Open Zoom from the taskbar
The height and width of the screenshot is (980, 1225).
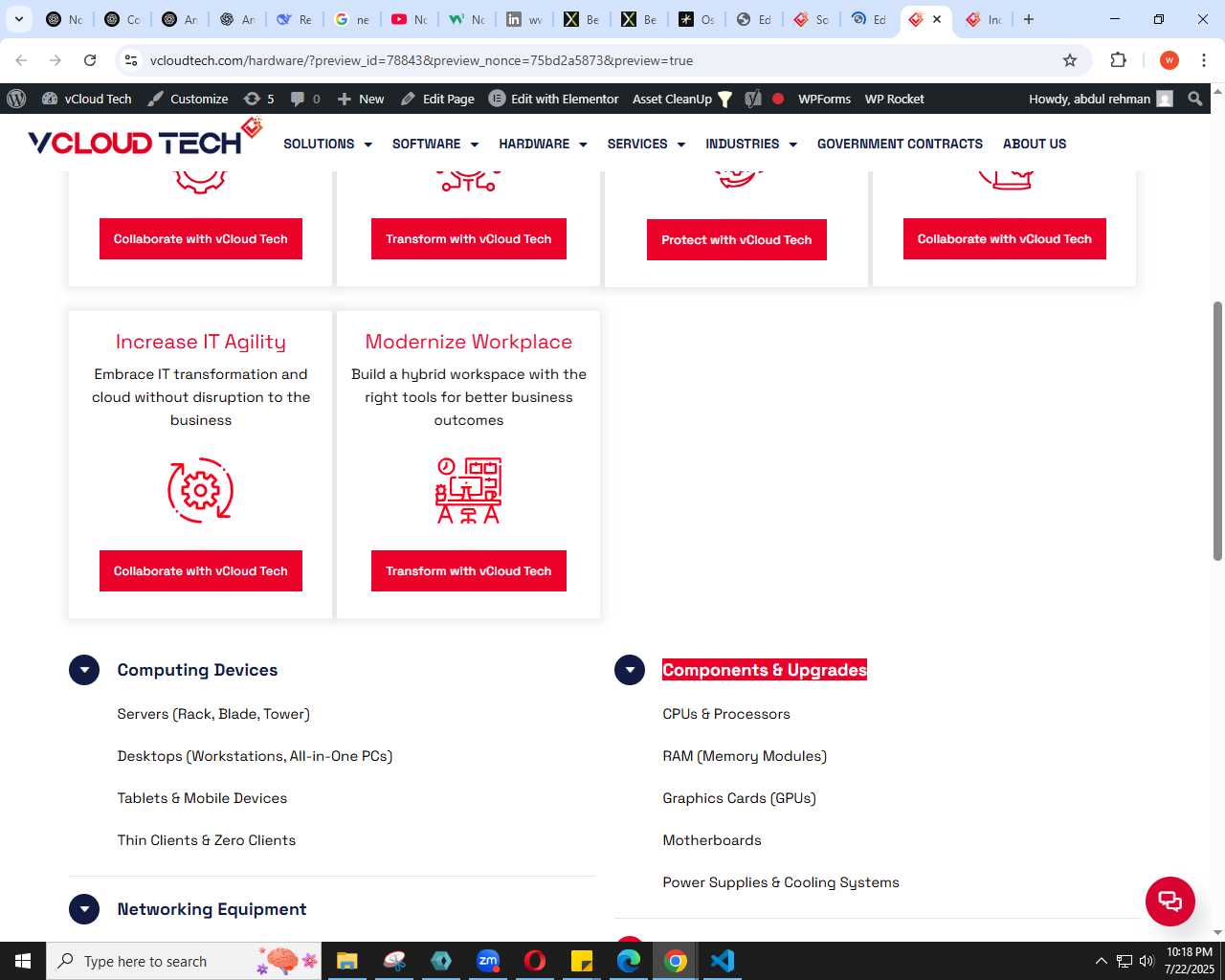(488, 961)
